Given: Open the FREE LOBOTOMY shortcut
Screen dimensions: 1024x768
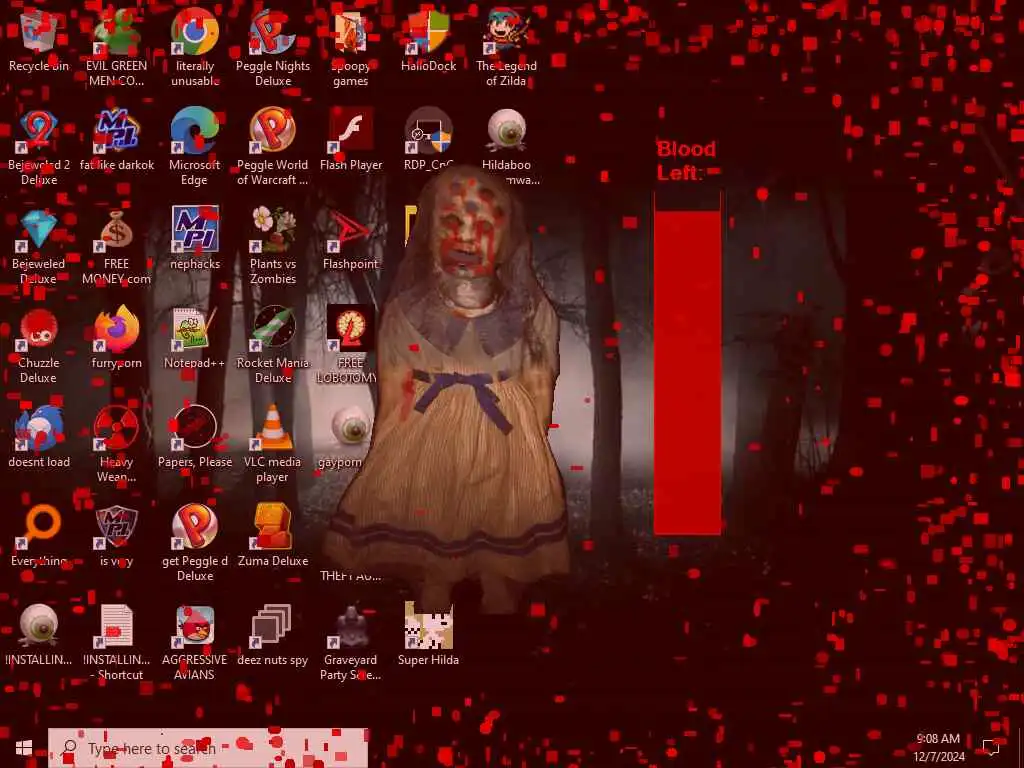Looking at the screenshot, I should click(x=351, y=329).
